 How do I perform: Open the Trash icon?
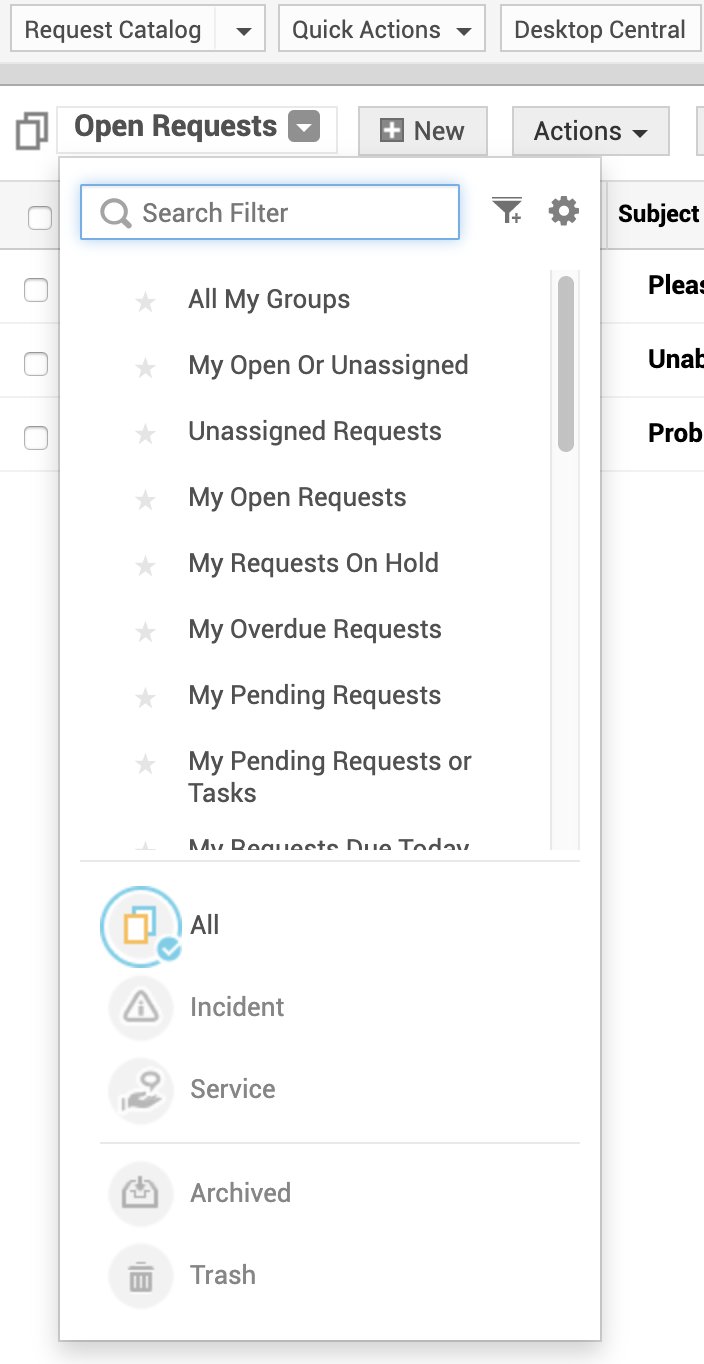tap(141, 1275)
